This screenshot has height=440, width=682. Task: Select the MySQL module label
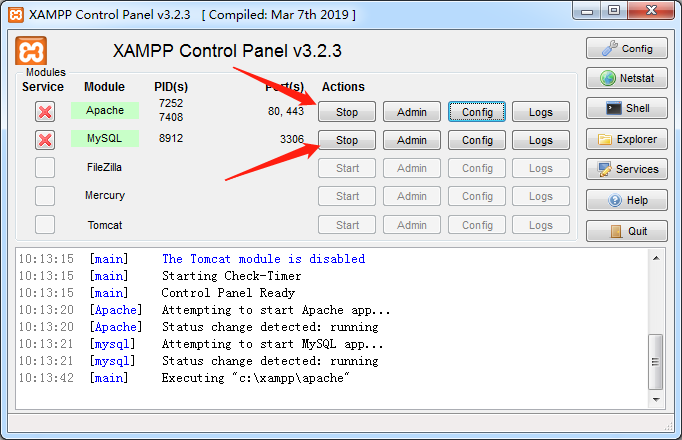point(105,138)
